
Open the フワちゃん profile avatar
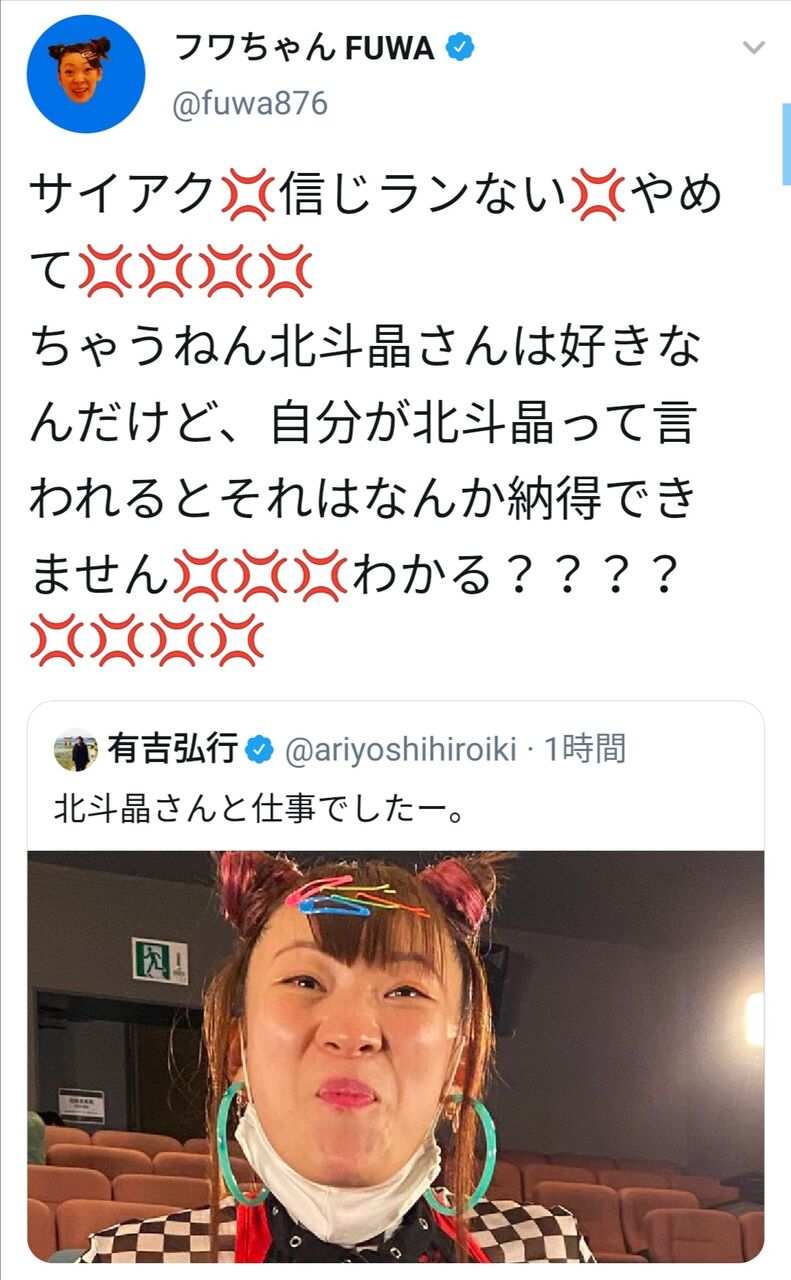click(x=85, y=74)
